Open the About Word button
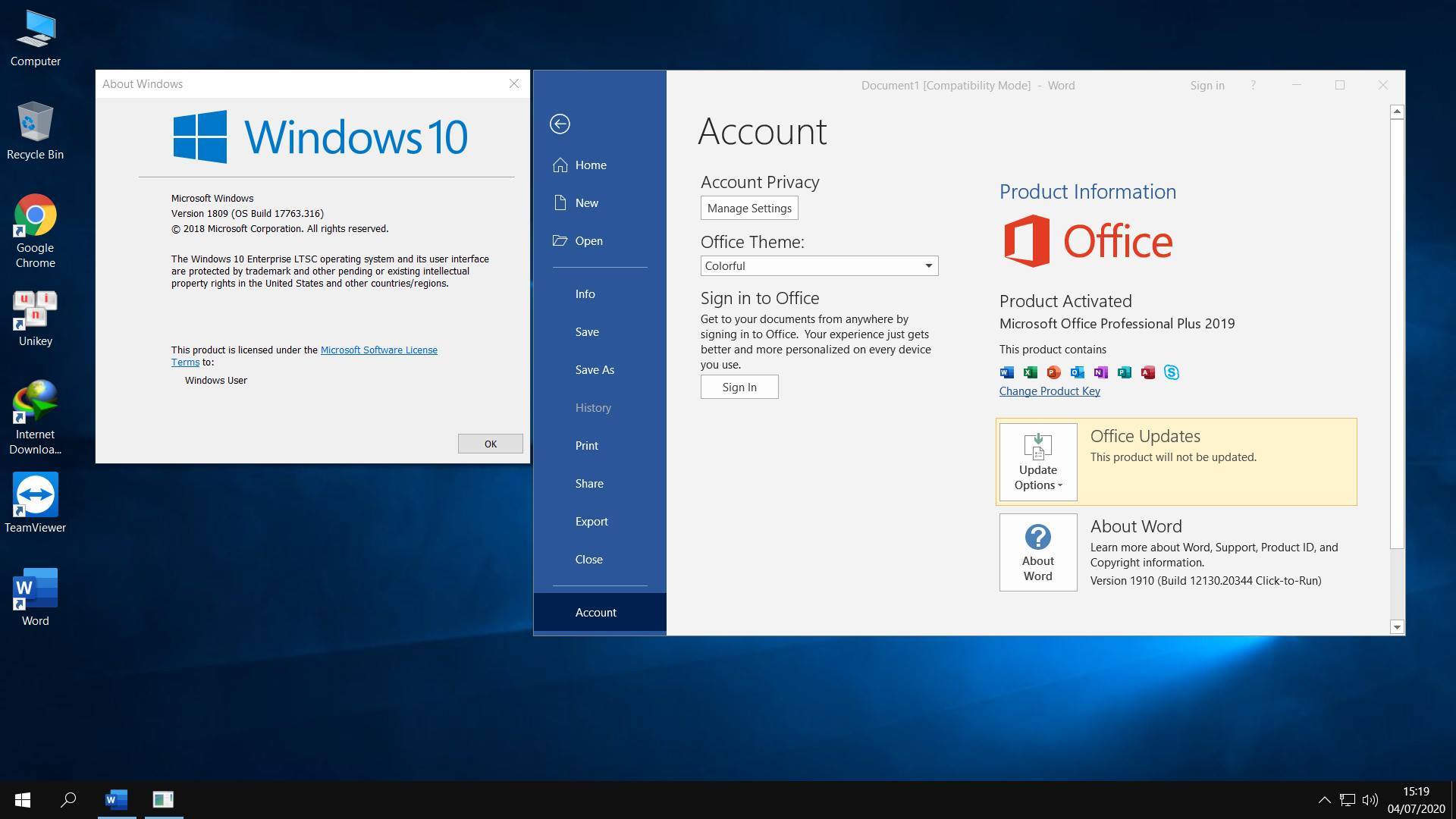Viewport: 1456px width, 819px height. [1038, 552]
